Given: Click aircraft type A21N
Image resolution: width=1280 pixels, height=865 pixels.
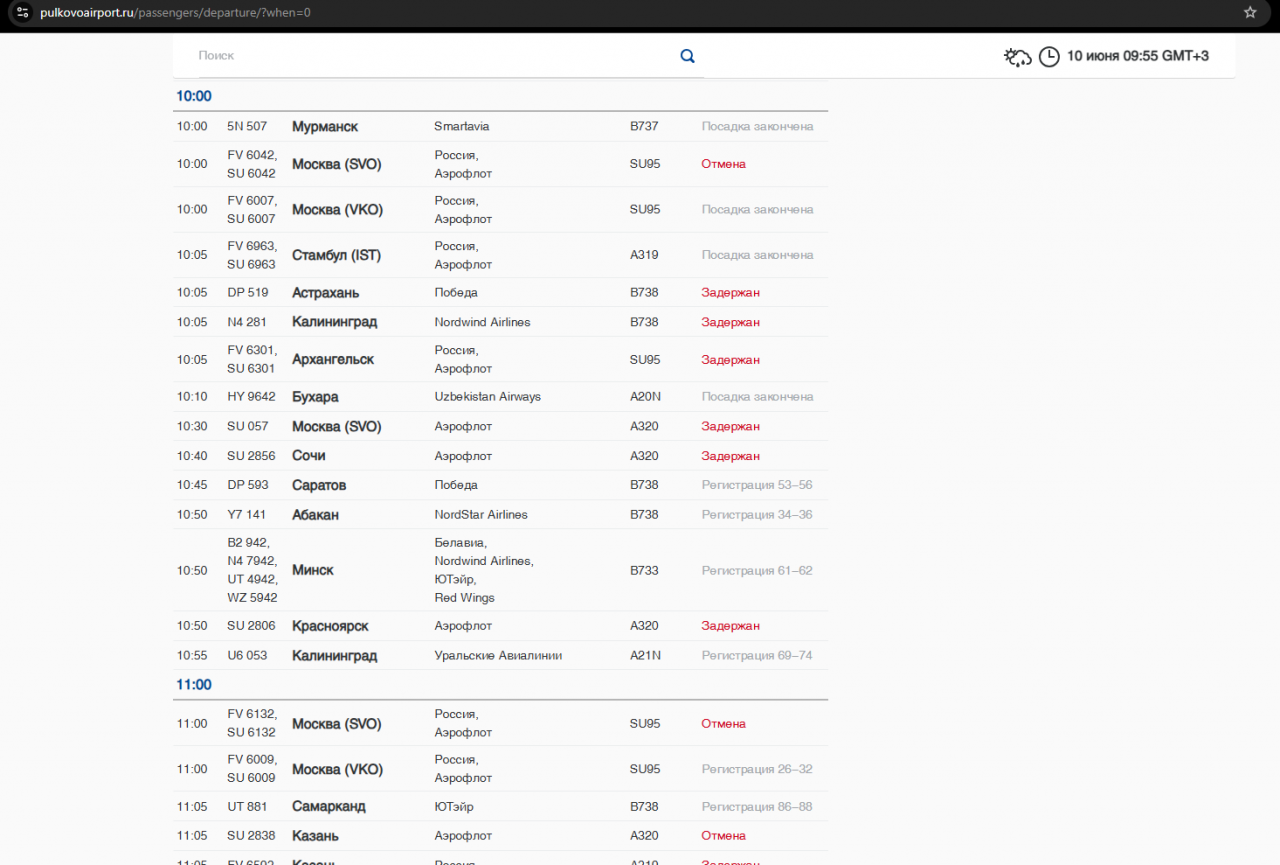Looking at the screenshot, I should coord(645,656).
